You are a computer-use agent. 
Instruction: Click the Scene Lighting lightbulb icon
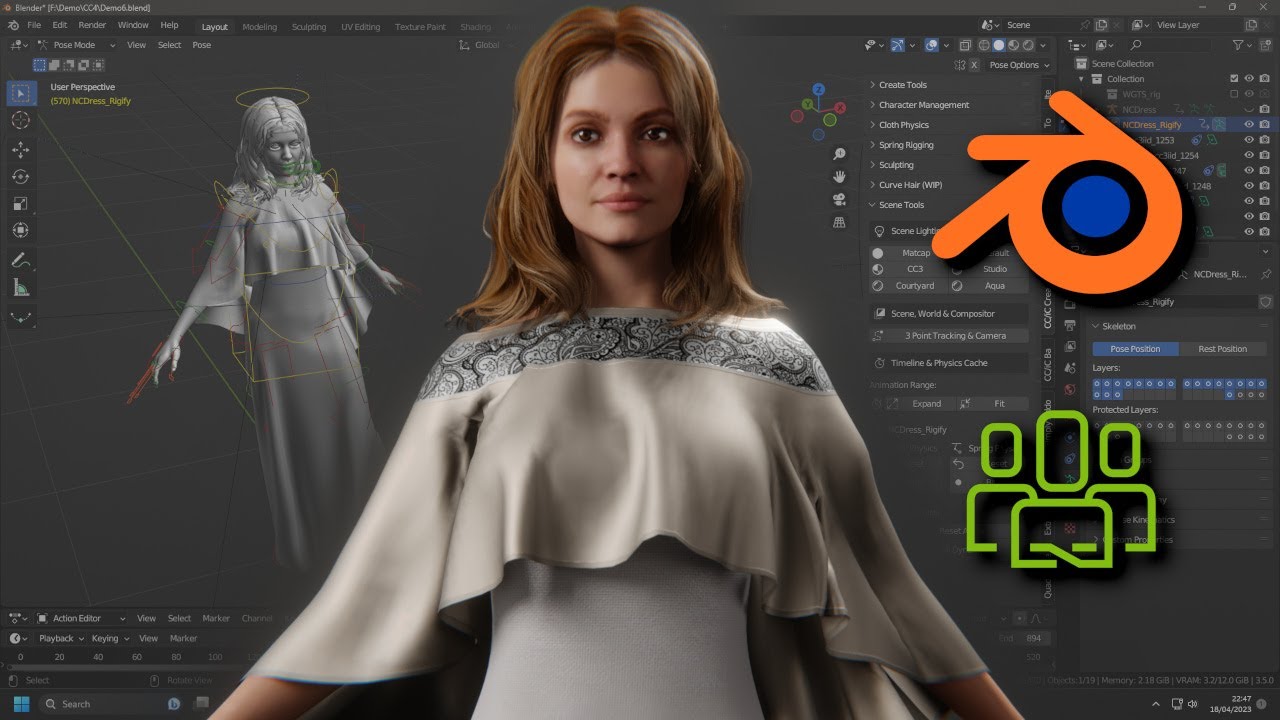pyautogui.click(x=879, y=231)
